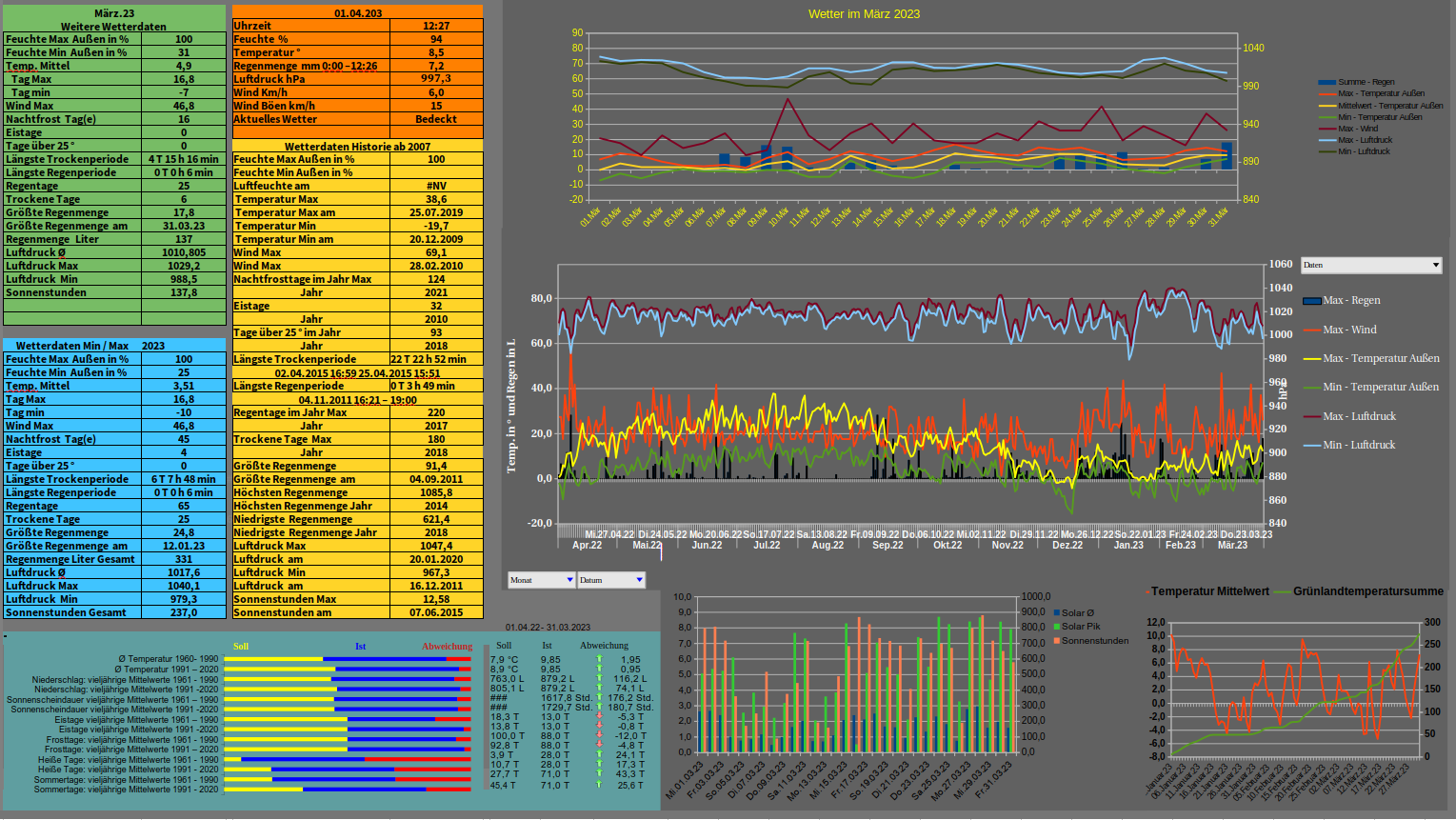1456x820 pixels.
Task: Click the red down arrow beside -0,8 T
Action: coord(599,726)
